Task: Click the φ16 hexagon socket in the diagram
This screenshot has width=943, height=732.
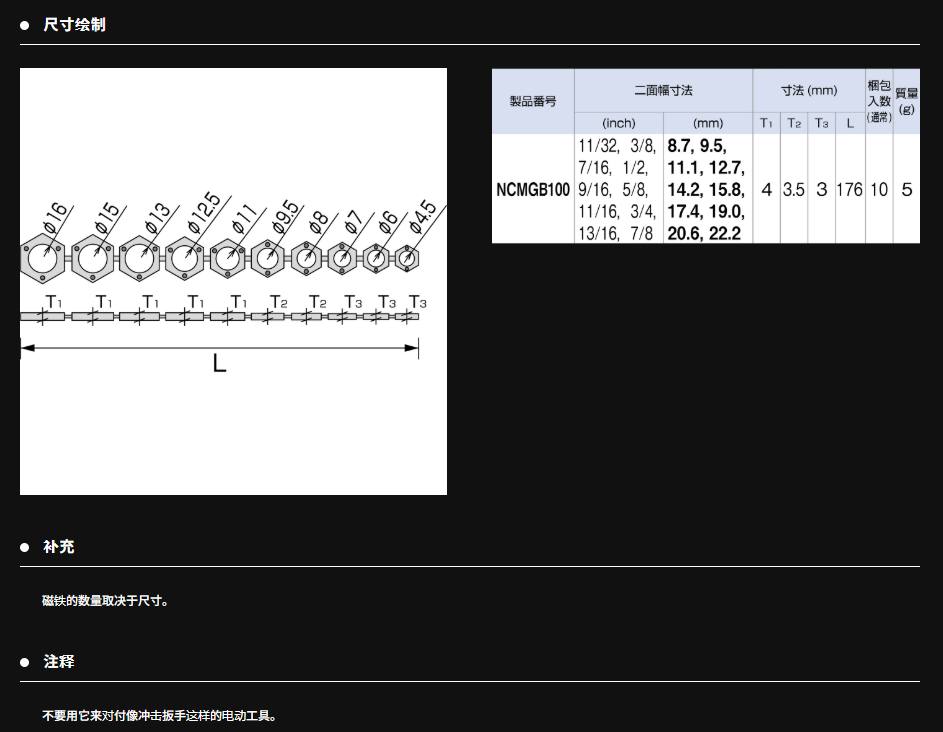Action: click(x=43, y=258)
